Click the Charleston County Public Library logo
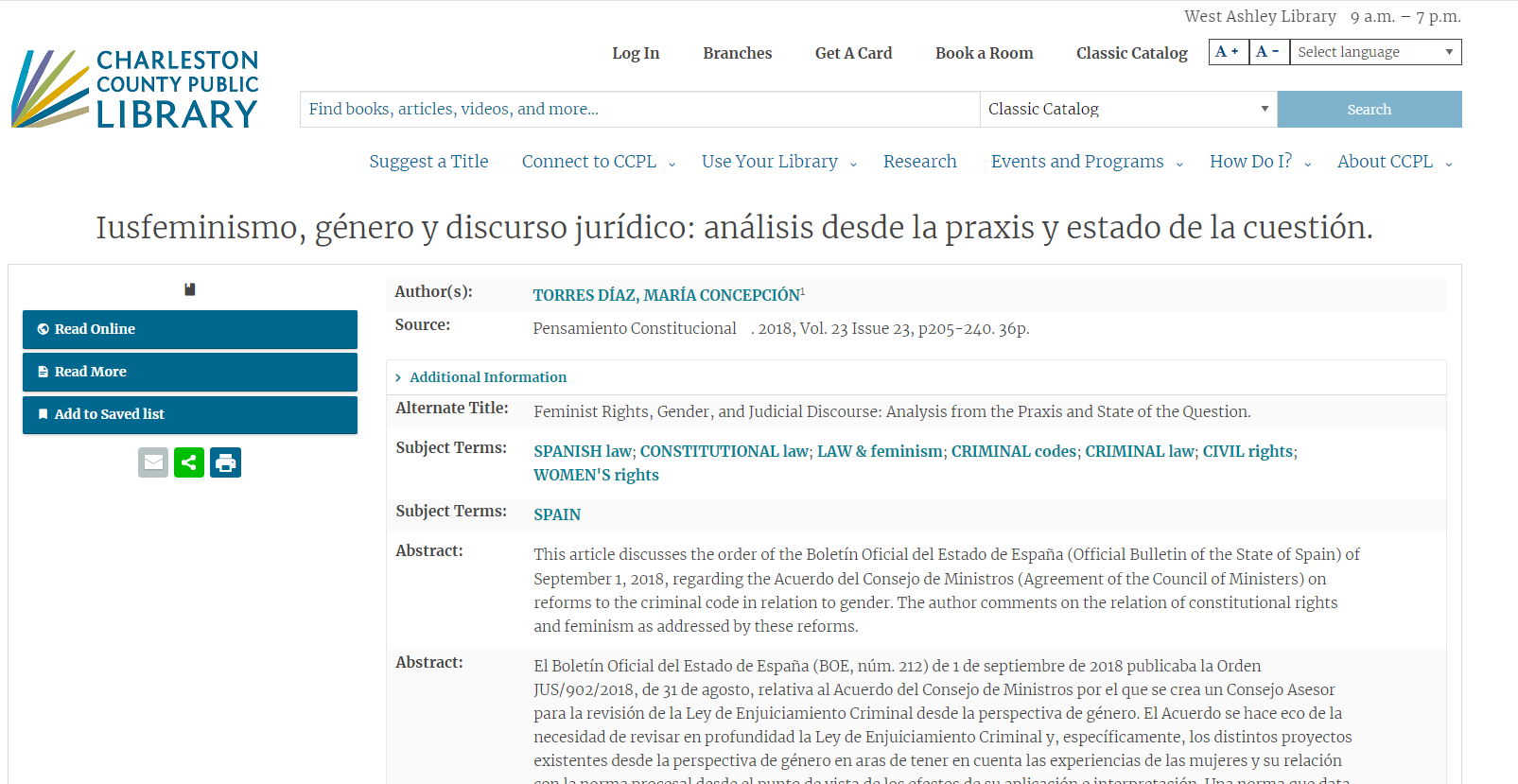Viewport: 1518px width, 784px height. point(135,89)
